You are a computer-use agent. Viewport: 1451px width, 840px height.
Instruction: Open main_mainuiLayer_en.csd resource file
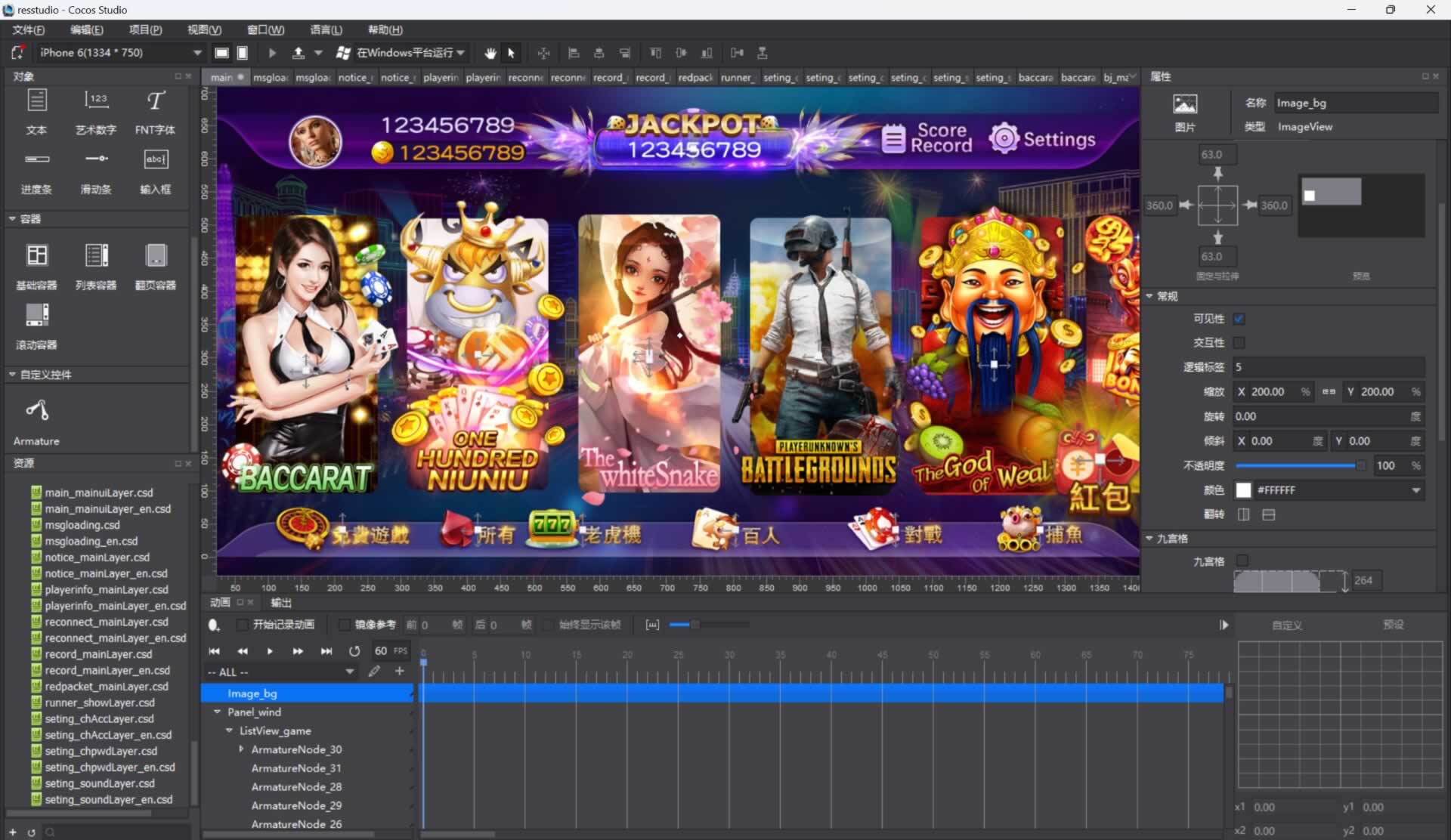107,508
